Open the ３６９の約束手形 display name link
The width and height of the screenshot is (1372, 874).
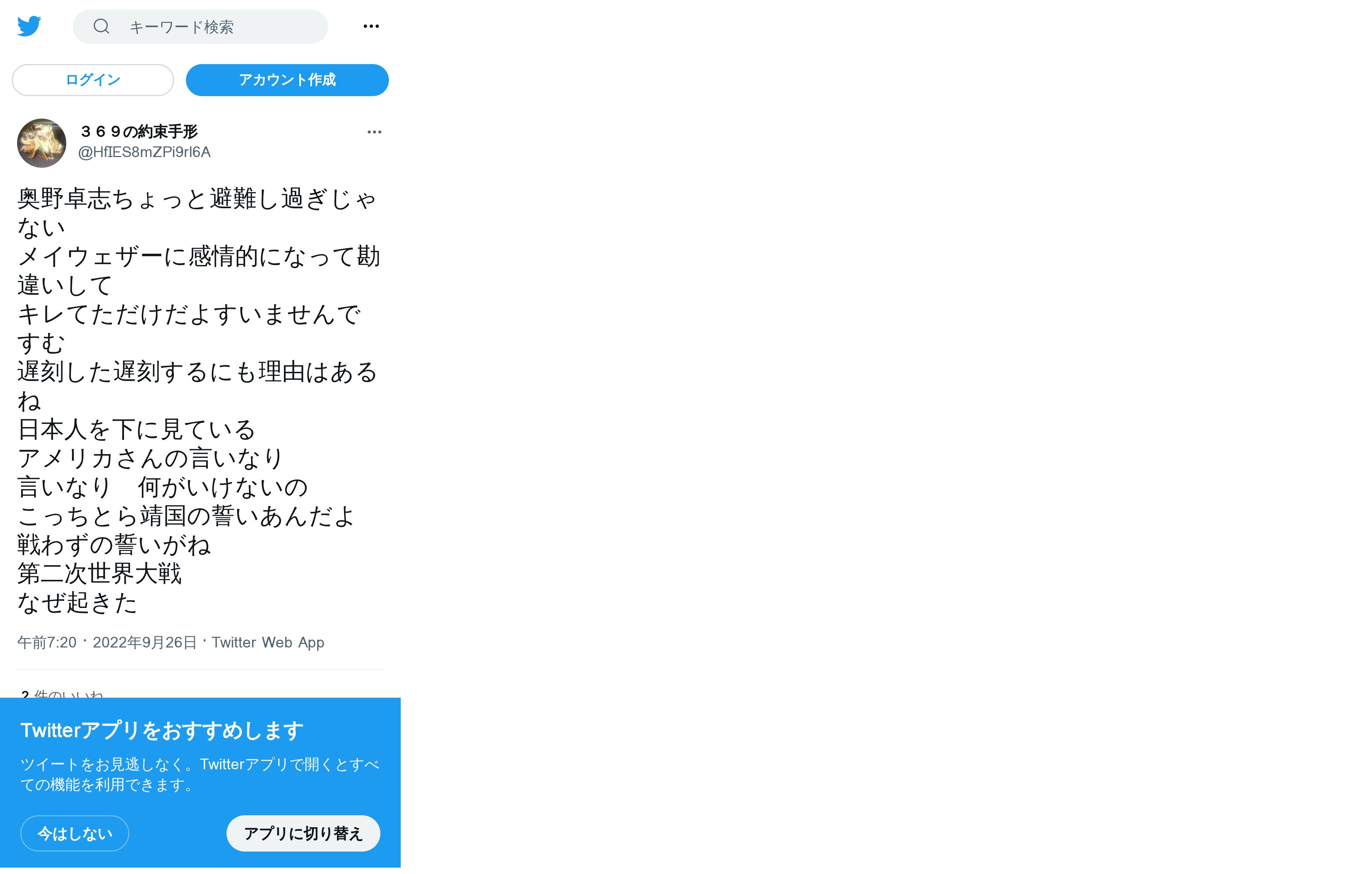(139, 132)
